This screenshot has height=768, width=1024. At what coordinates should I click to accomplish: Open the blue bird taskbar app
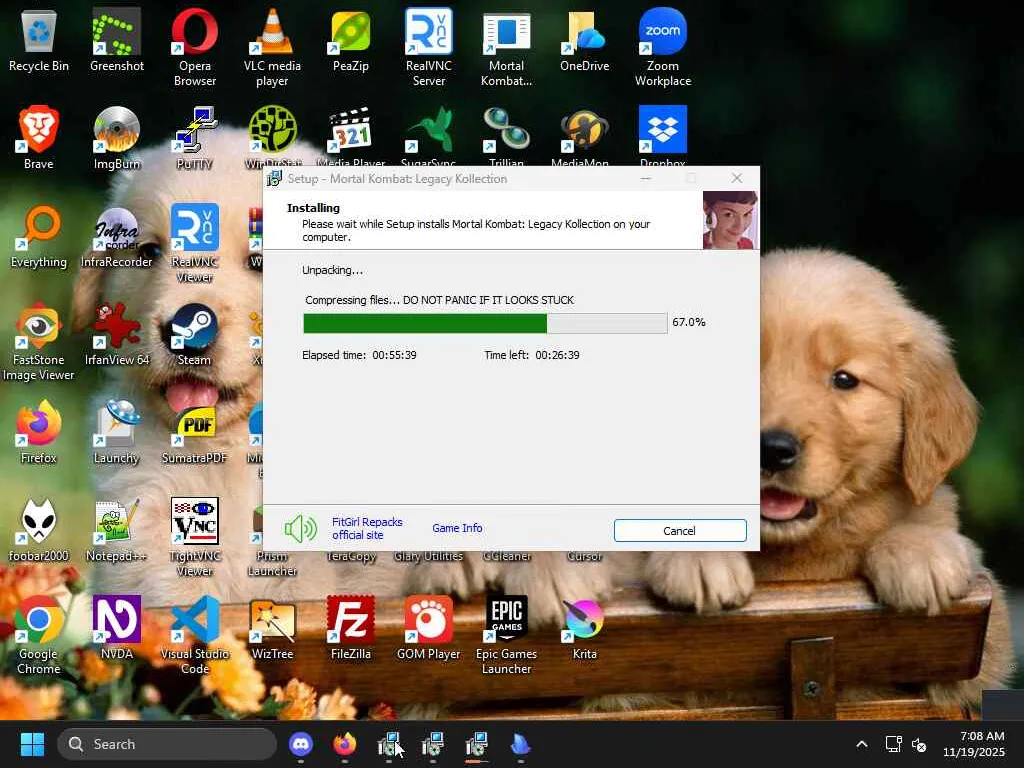520,744
